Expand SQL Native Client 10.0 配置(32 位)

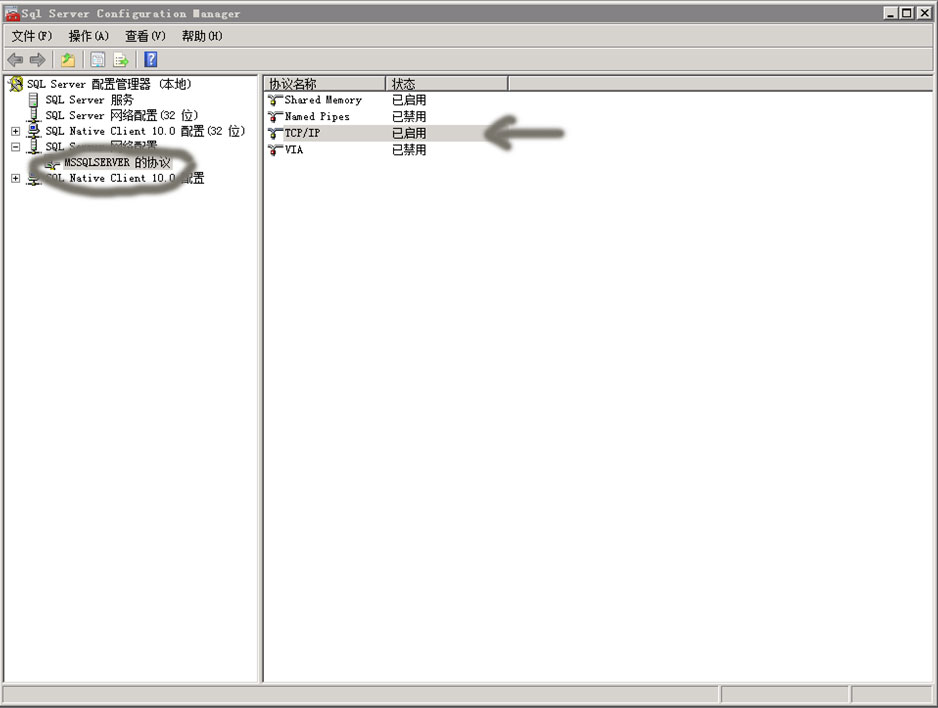(x=14, y=131)
